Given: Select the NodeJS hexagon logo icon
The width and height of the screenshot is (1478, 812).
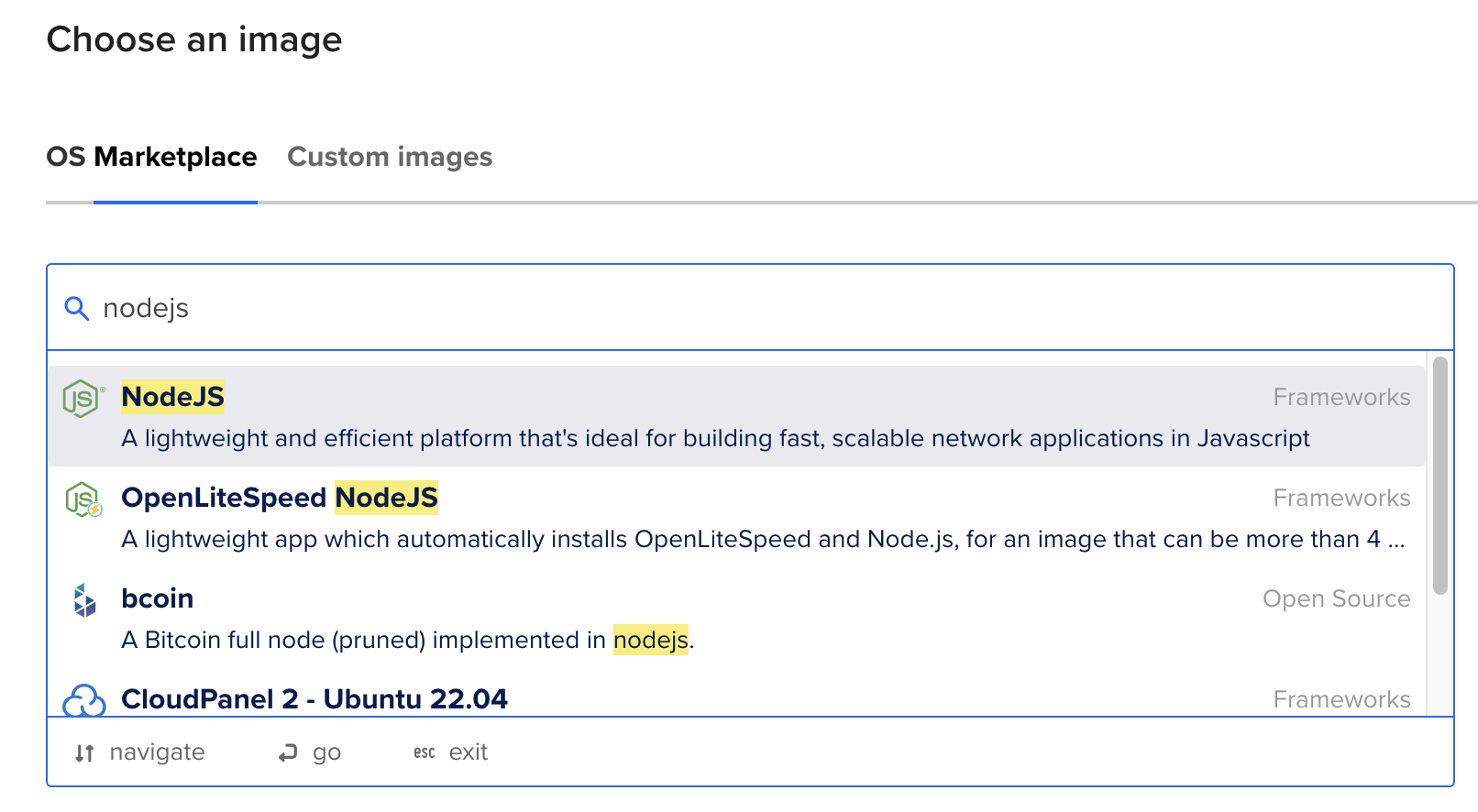Looking at the screenshot, I should click(x=83, y=399).
